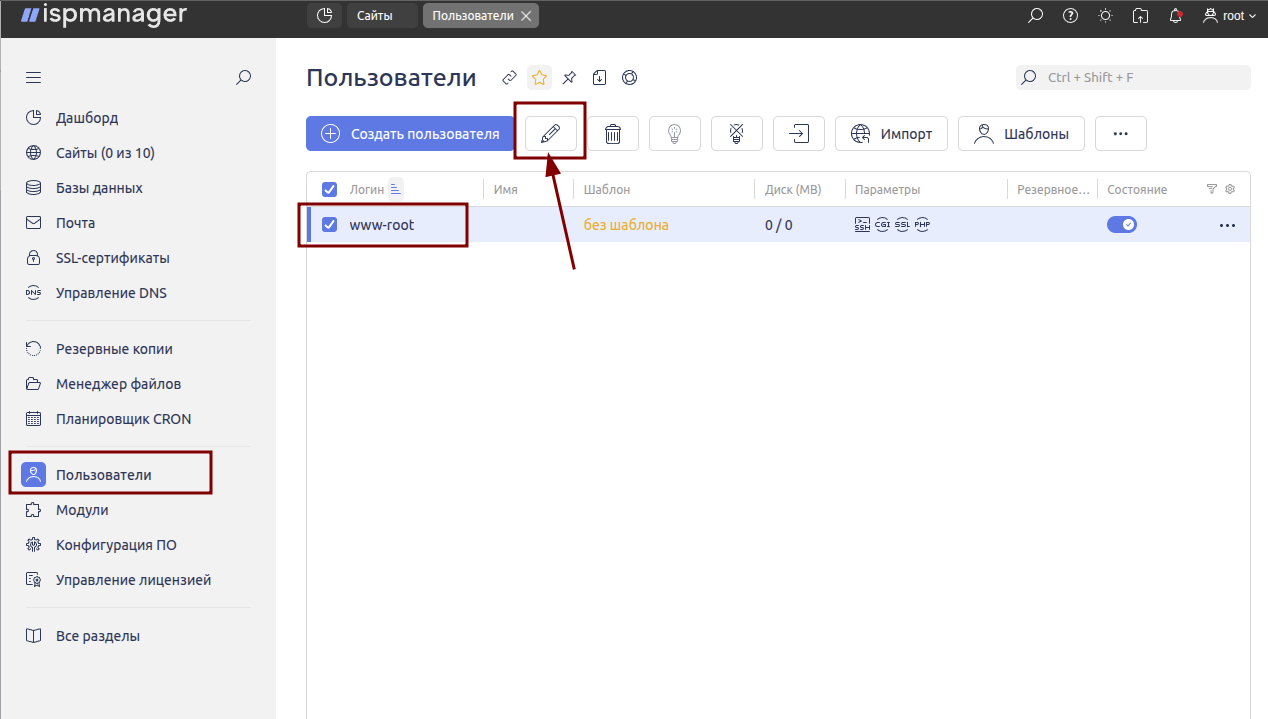
Task: Click the pencil edit user icon
Action: coord(550,134)
